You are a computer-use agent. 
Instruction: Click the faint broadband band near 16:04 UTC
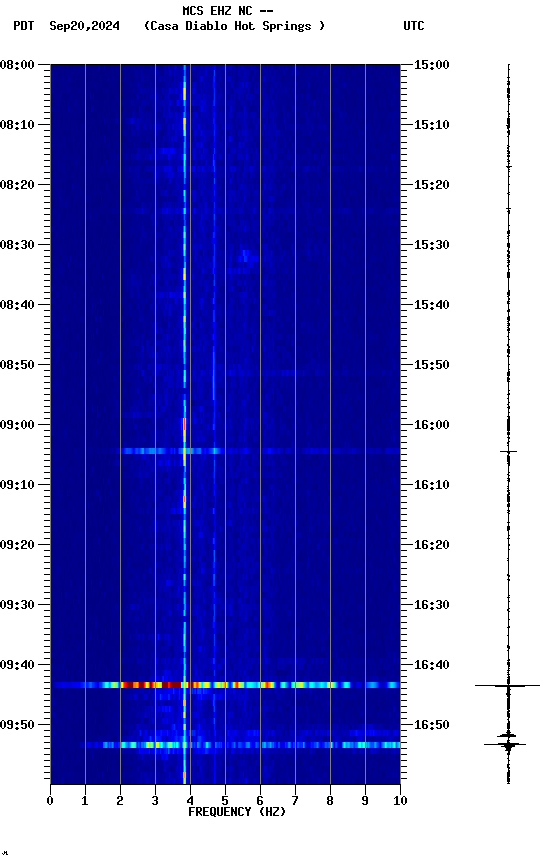pos(259,451)
